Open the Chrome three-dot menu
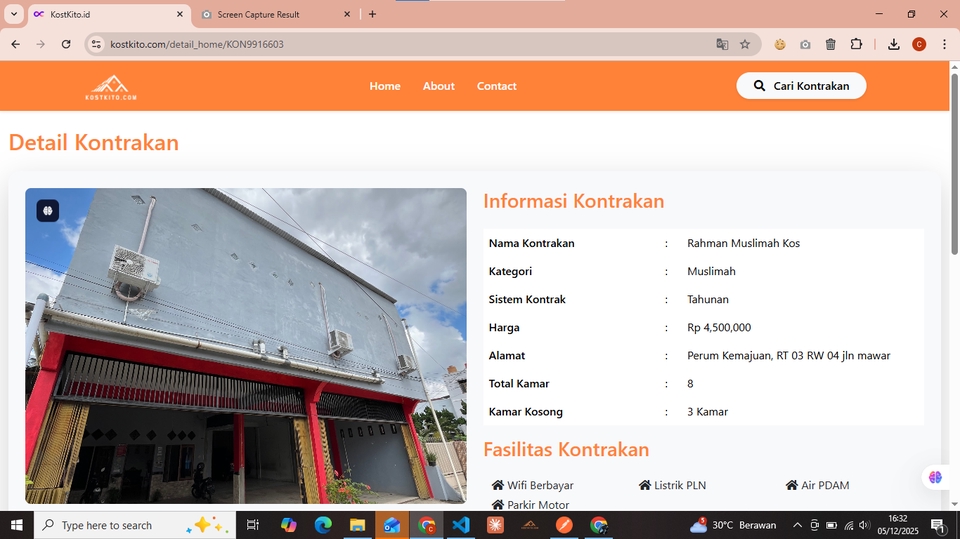The image size is (960, 539). [x=944, y=44]
